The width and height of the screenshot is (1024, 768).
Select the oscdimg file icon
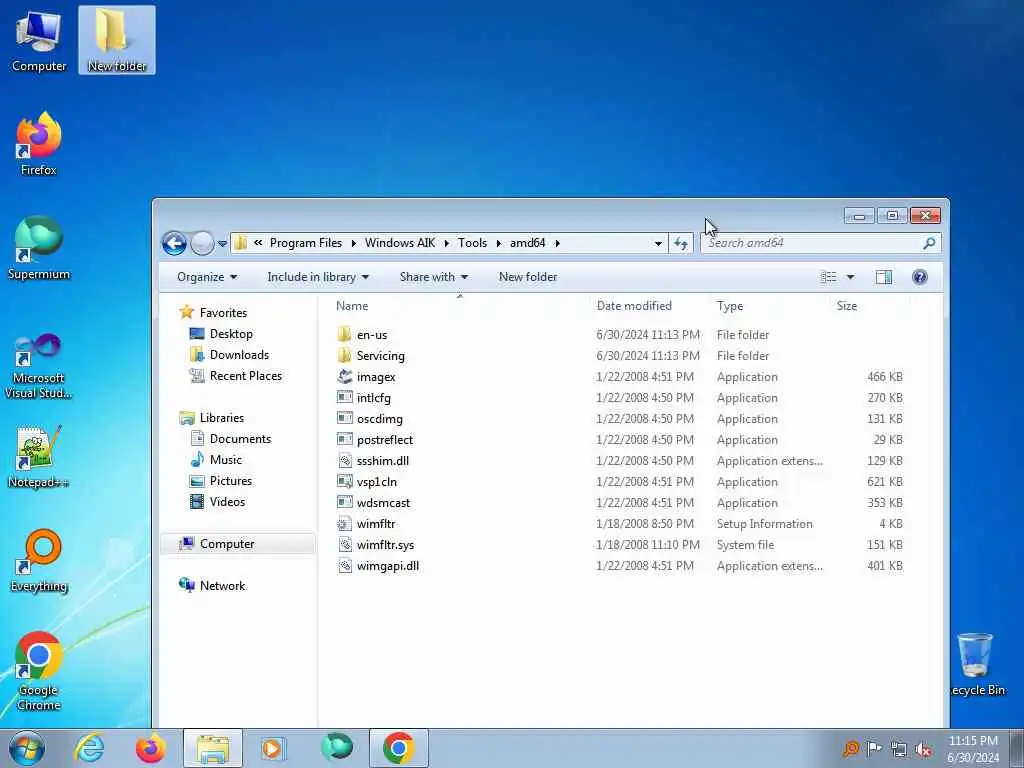(x=345, y=418)
